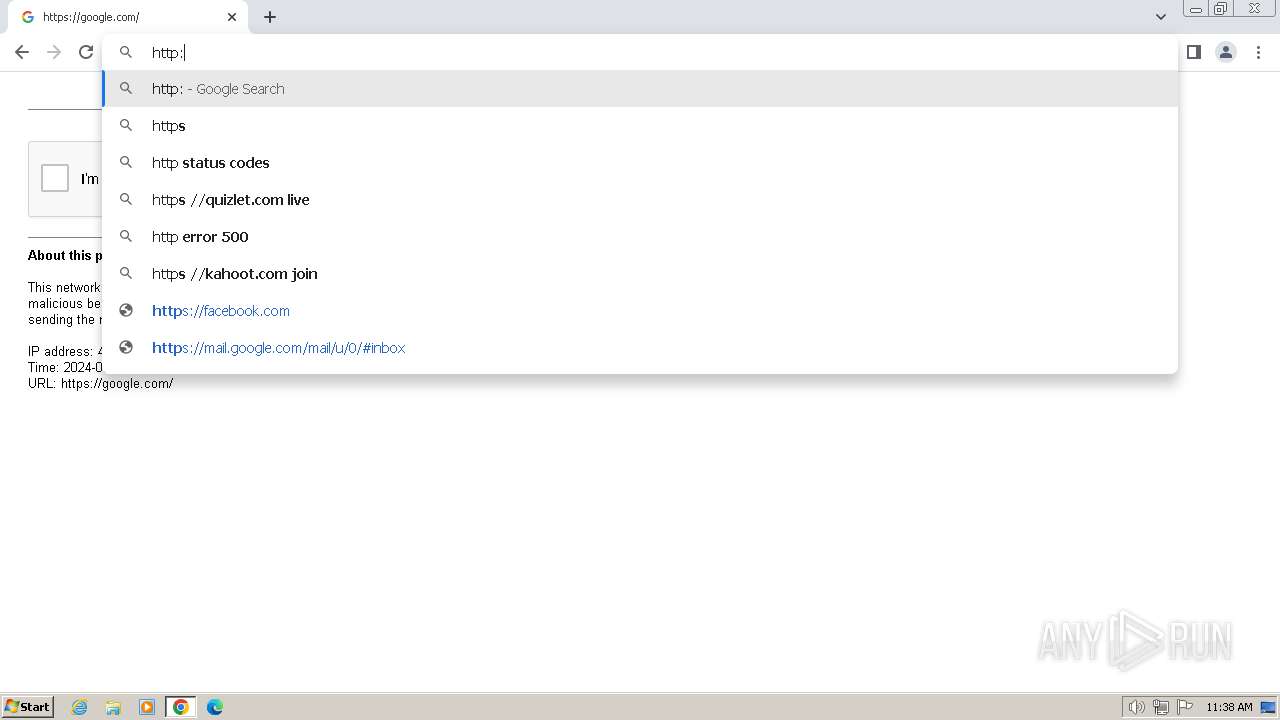Check the I'm not a robot checkbox
The image size is (1280, 720).
pyautogui.click(x=55, y=178)
